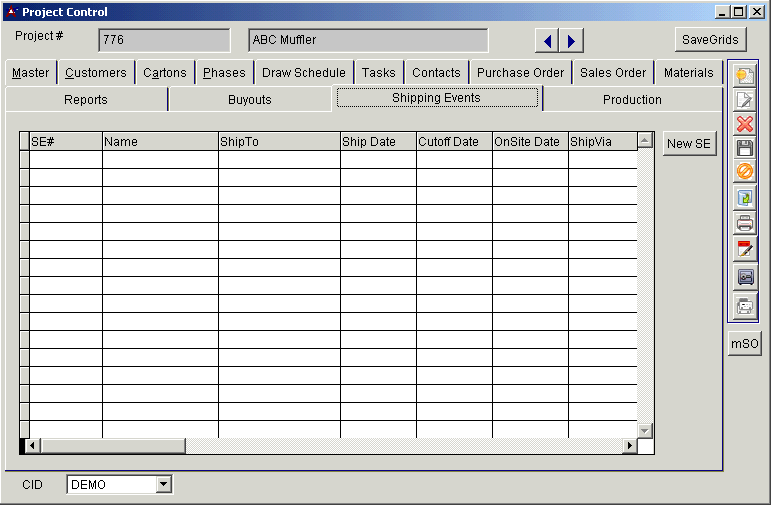Image resolution: width=771 pixels, height=505 pixels.
Task: Go to previous project with left arrow
Action: 547,41
